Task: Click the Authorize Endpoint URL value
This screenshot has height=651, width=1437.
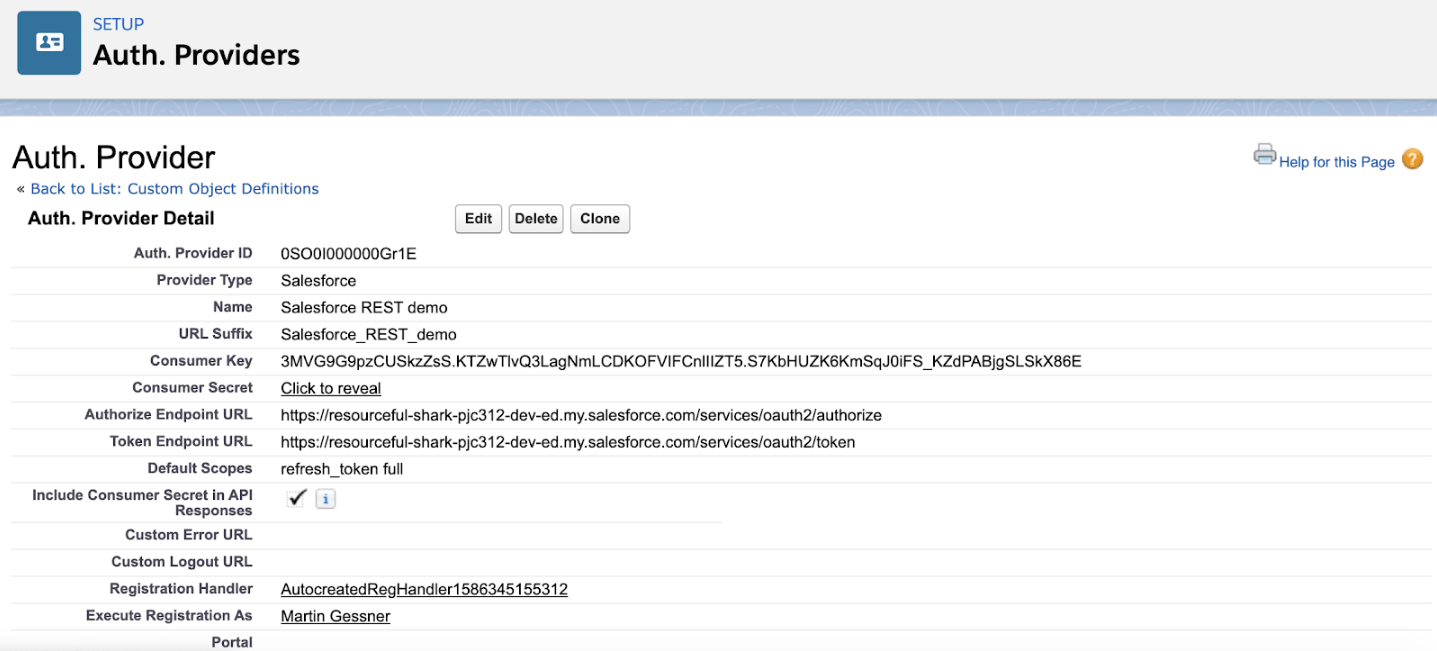Action: (x=582, y=414)
